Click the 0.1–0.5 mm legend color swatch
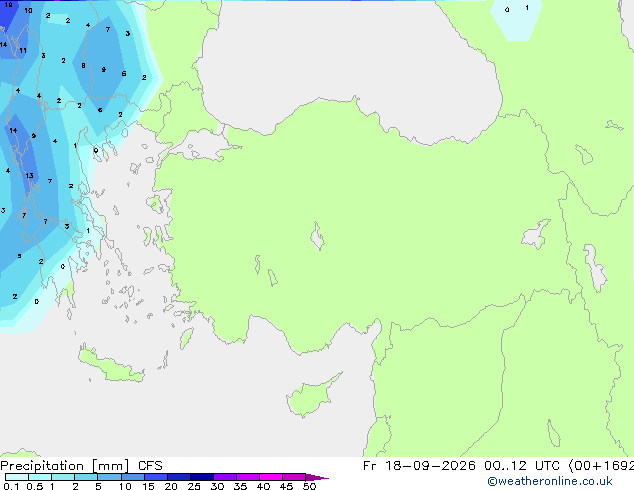 (x=17, y=477)
